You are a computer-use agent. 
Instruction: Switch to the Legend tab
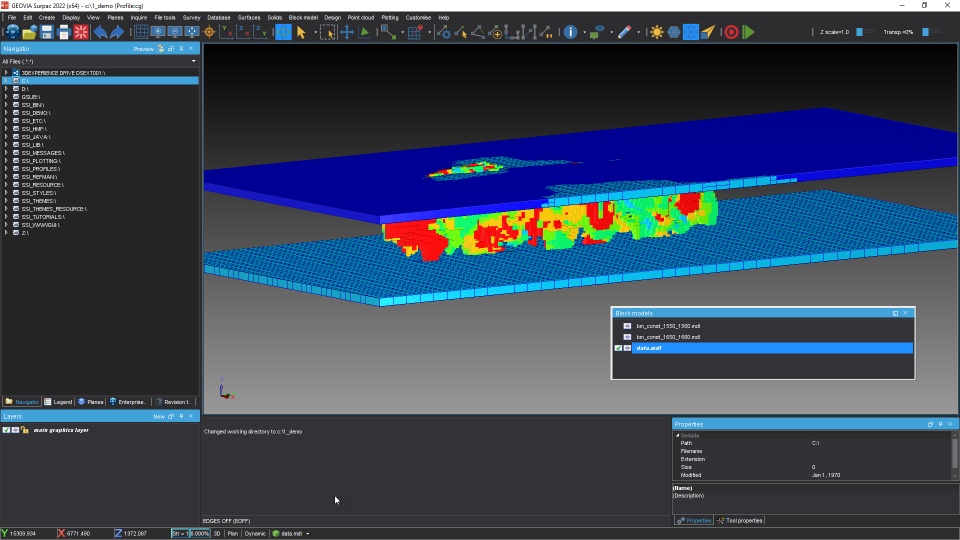(58, 402)
